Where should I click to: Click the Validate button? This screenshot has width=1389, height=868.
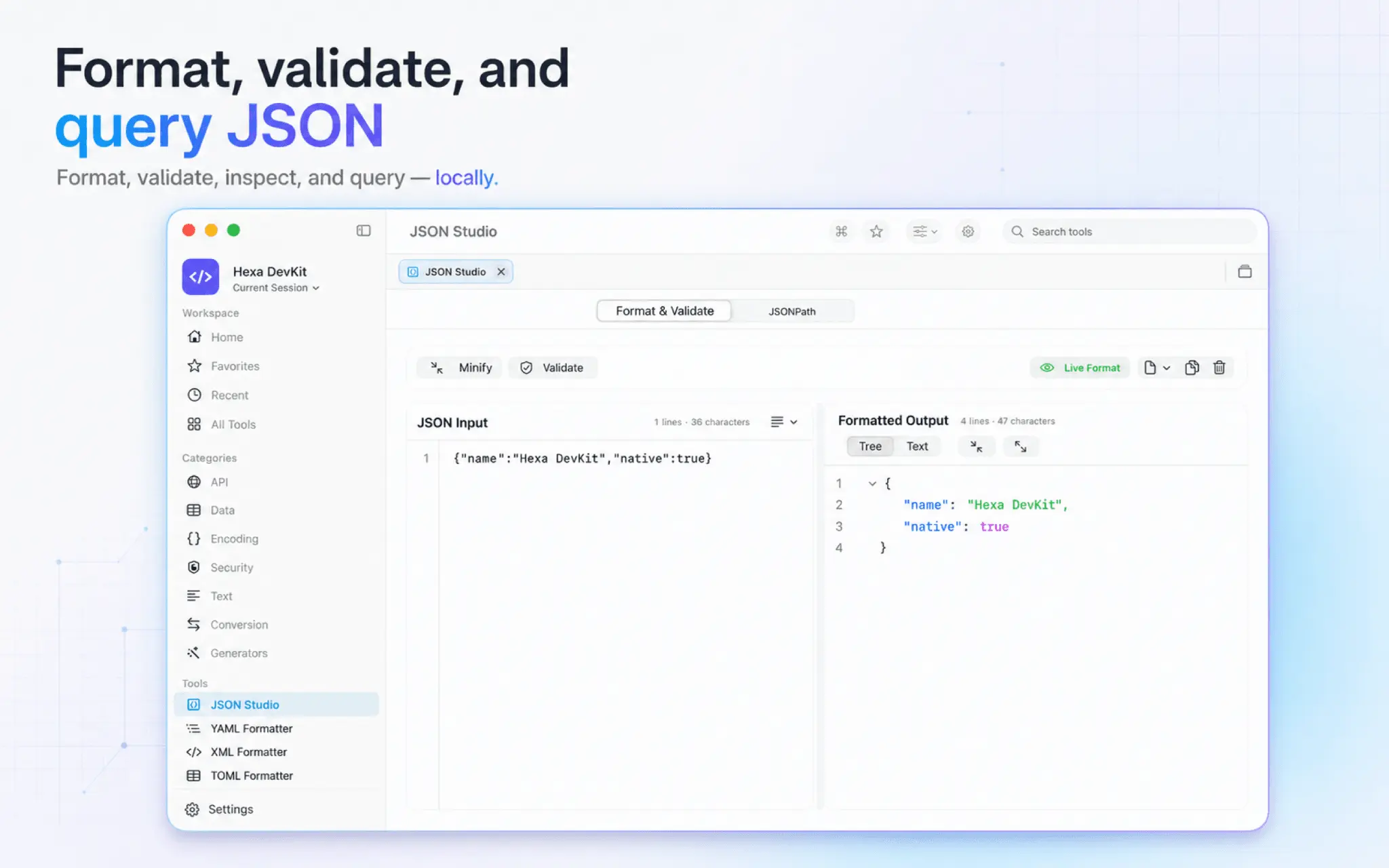[552, 368]
